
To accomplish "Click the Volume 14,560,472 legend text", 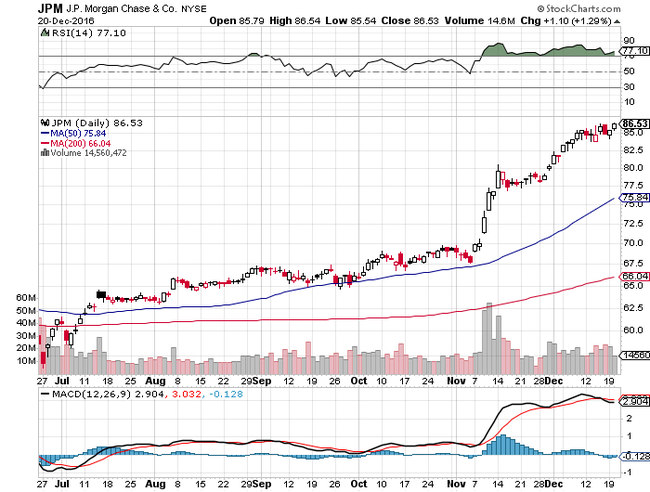I will point(88,153).
